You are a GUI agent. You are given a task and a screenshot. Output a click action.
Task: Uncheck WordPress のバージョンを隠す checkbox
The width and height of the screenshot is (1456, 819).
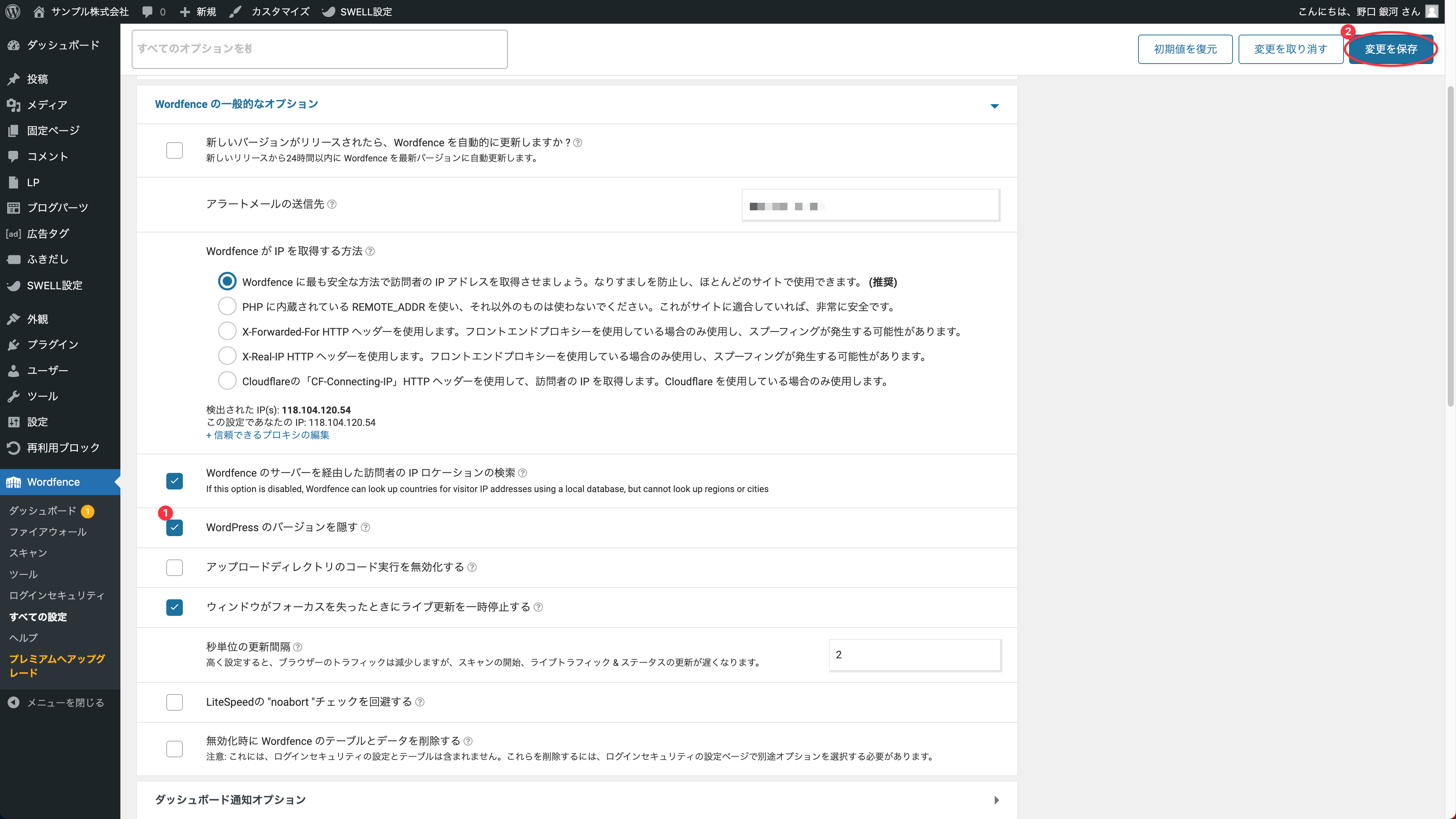(175, 528)
